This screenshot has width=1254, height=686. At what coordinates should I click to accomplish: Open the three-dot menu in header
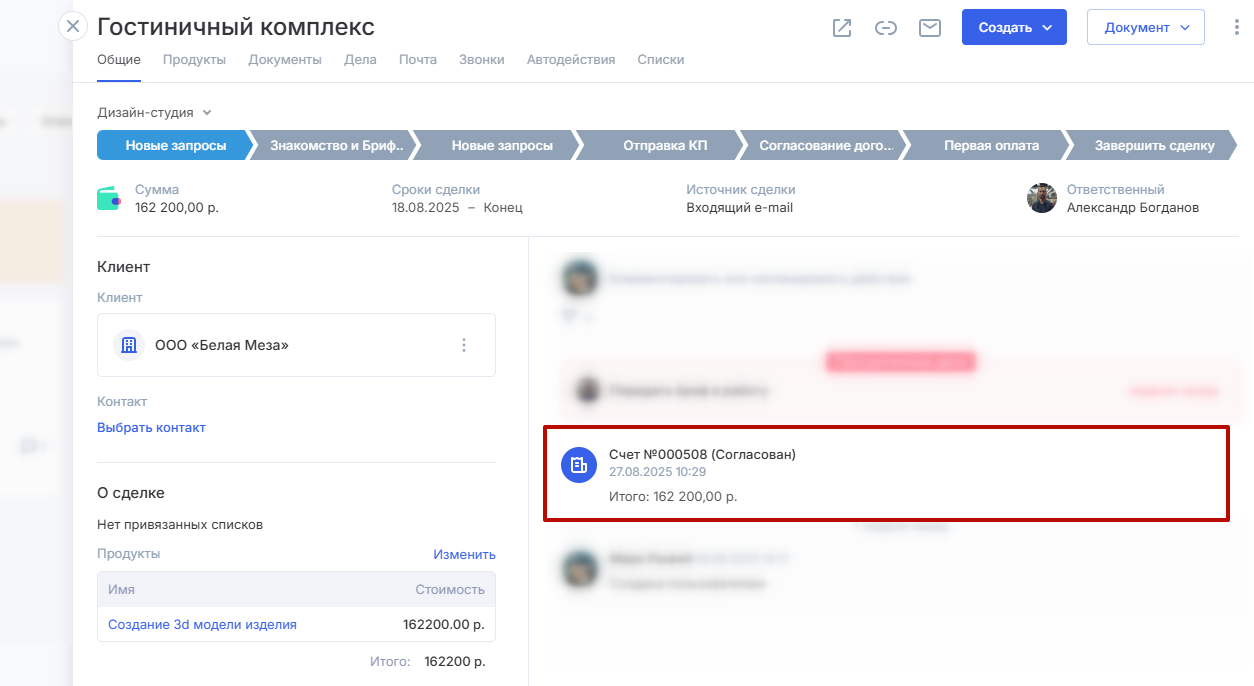(x=1237, y=28)
